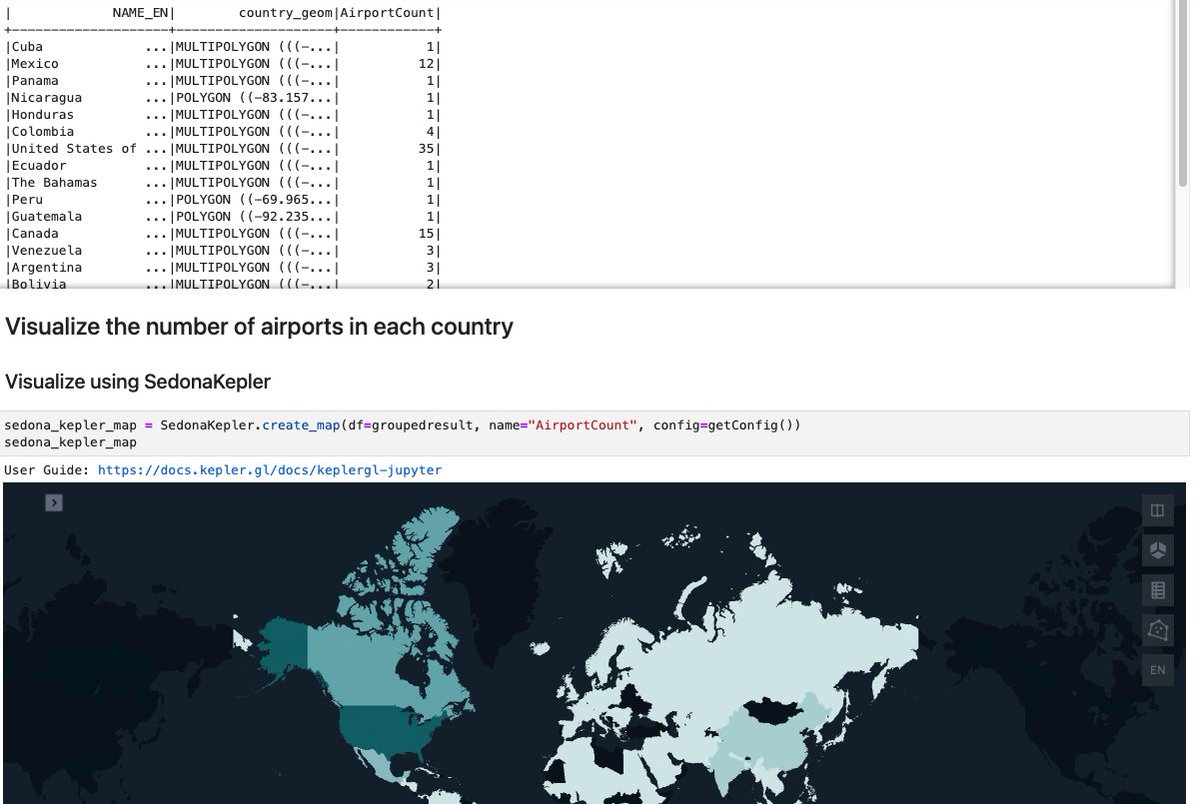Select the Canada row name
The image size is (1200, 804).
point(35,234)
